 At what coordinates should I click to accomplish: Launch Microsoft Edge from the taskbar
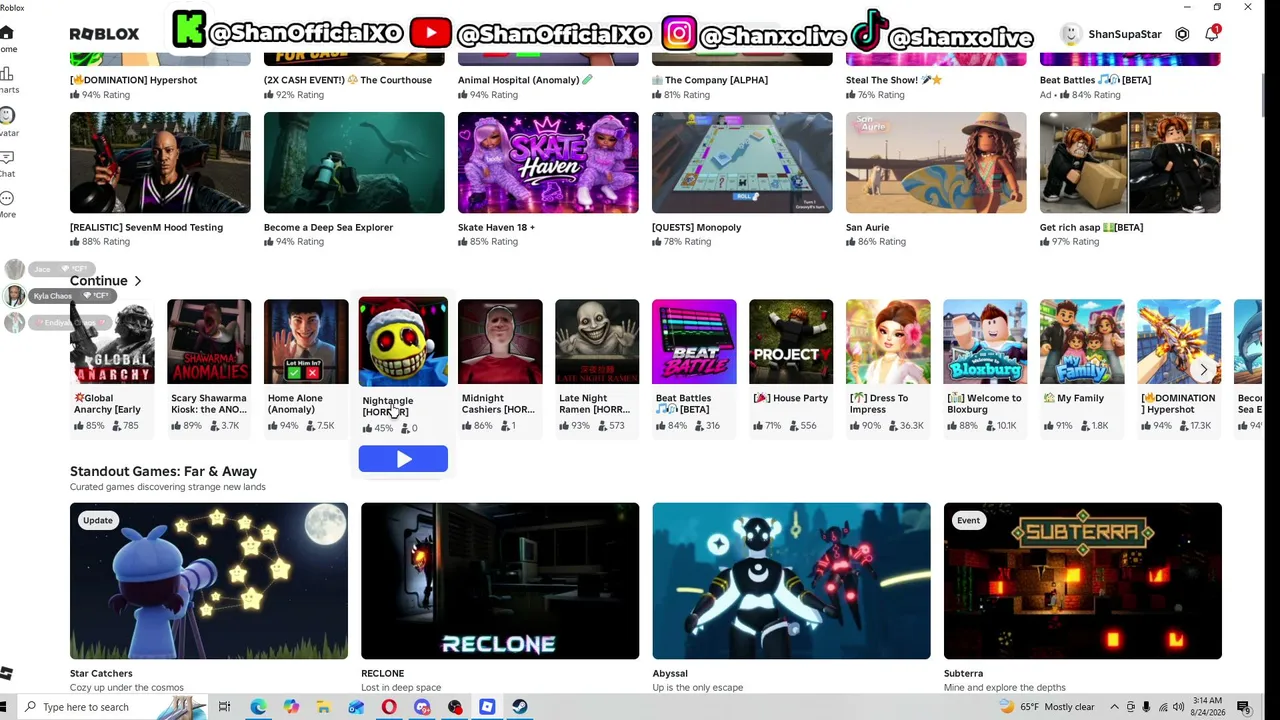pos(258,707)
